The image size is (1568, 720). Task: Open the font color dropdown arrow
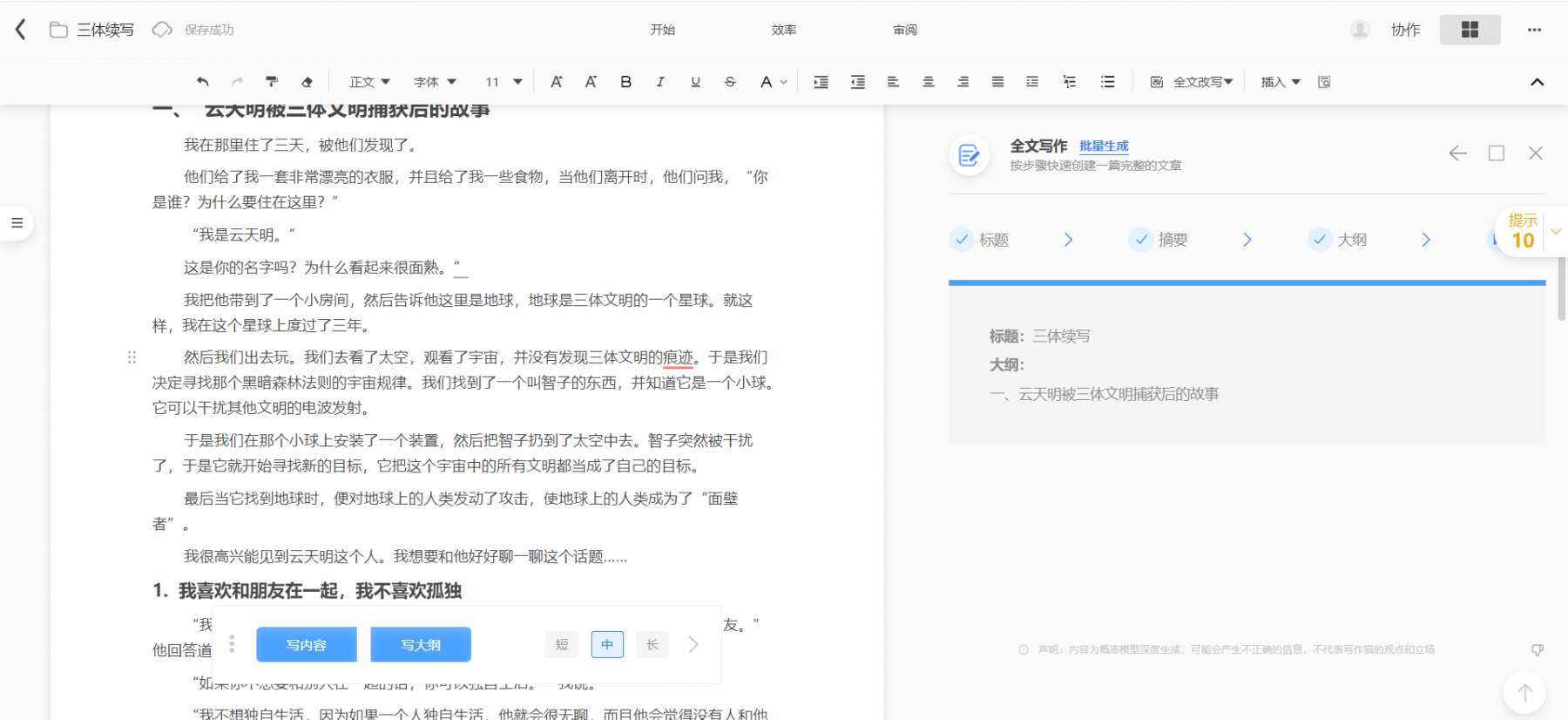pos(784,82)
